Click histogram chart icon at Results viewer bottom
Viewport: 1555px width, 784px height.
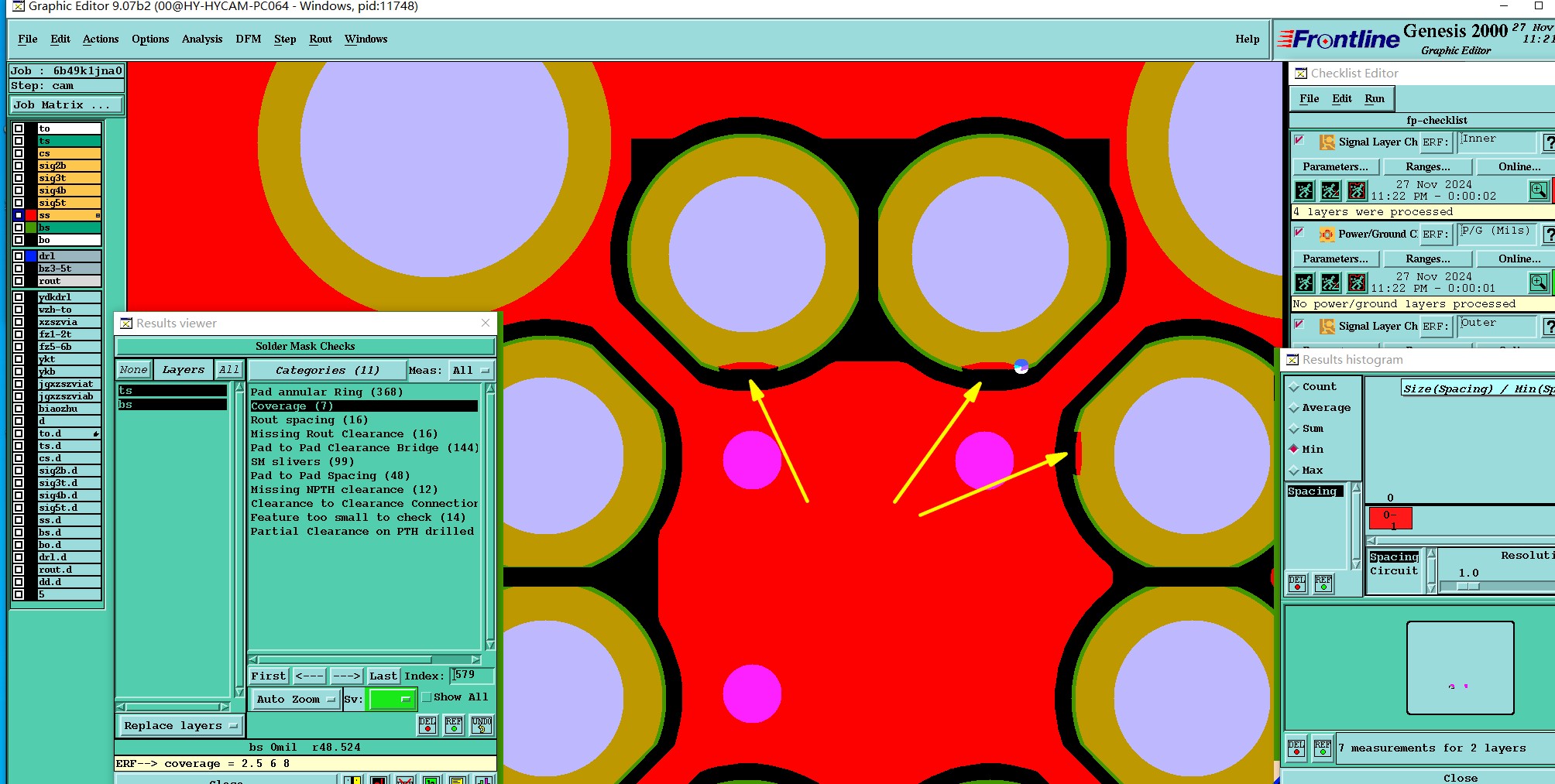pyautogui.click(x=484, y=780)
